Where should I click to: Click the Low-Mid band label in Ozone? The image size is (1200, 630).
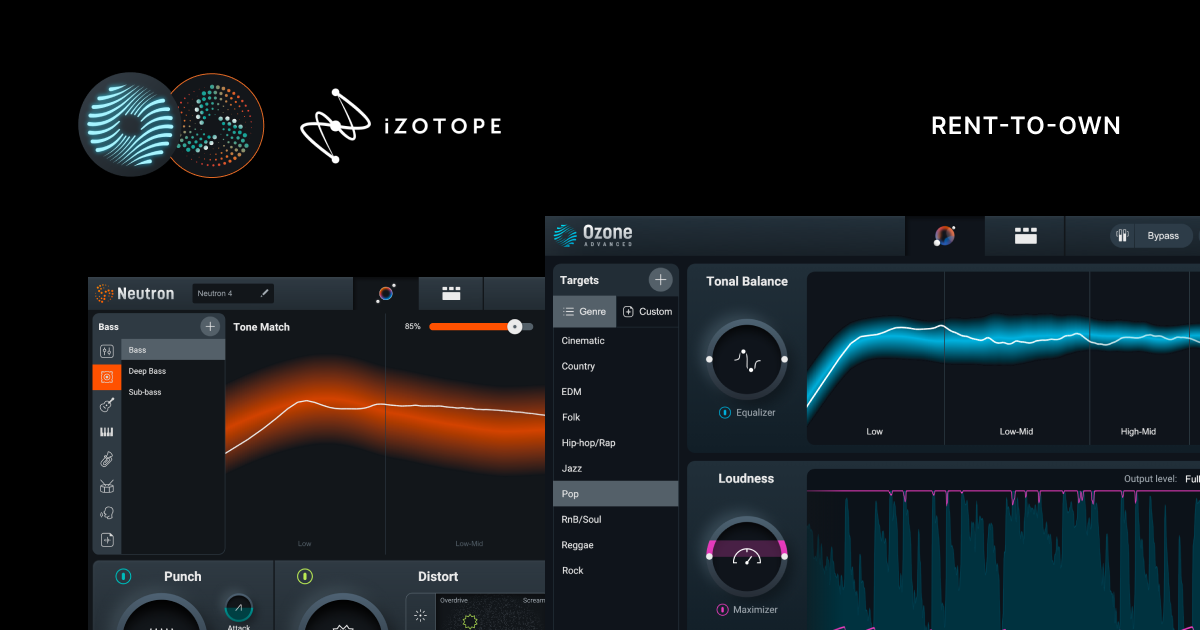[x=1016, y=432]
